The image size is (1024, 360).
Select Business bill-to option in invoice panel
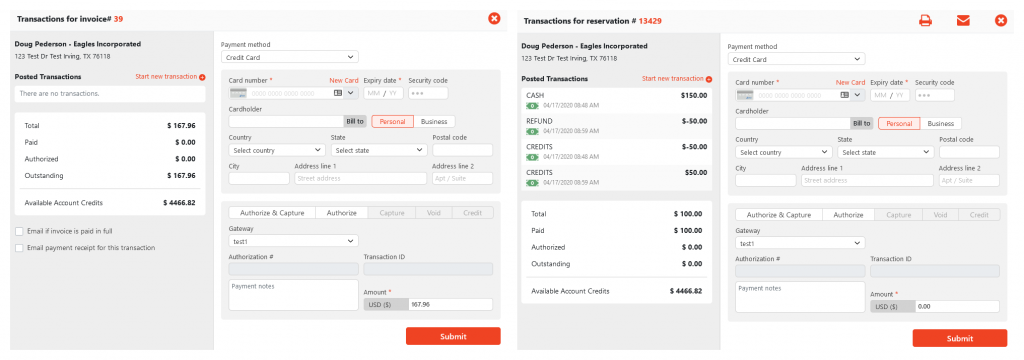[434, 122]
